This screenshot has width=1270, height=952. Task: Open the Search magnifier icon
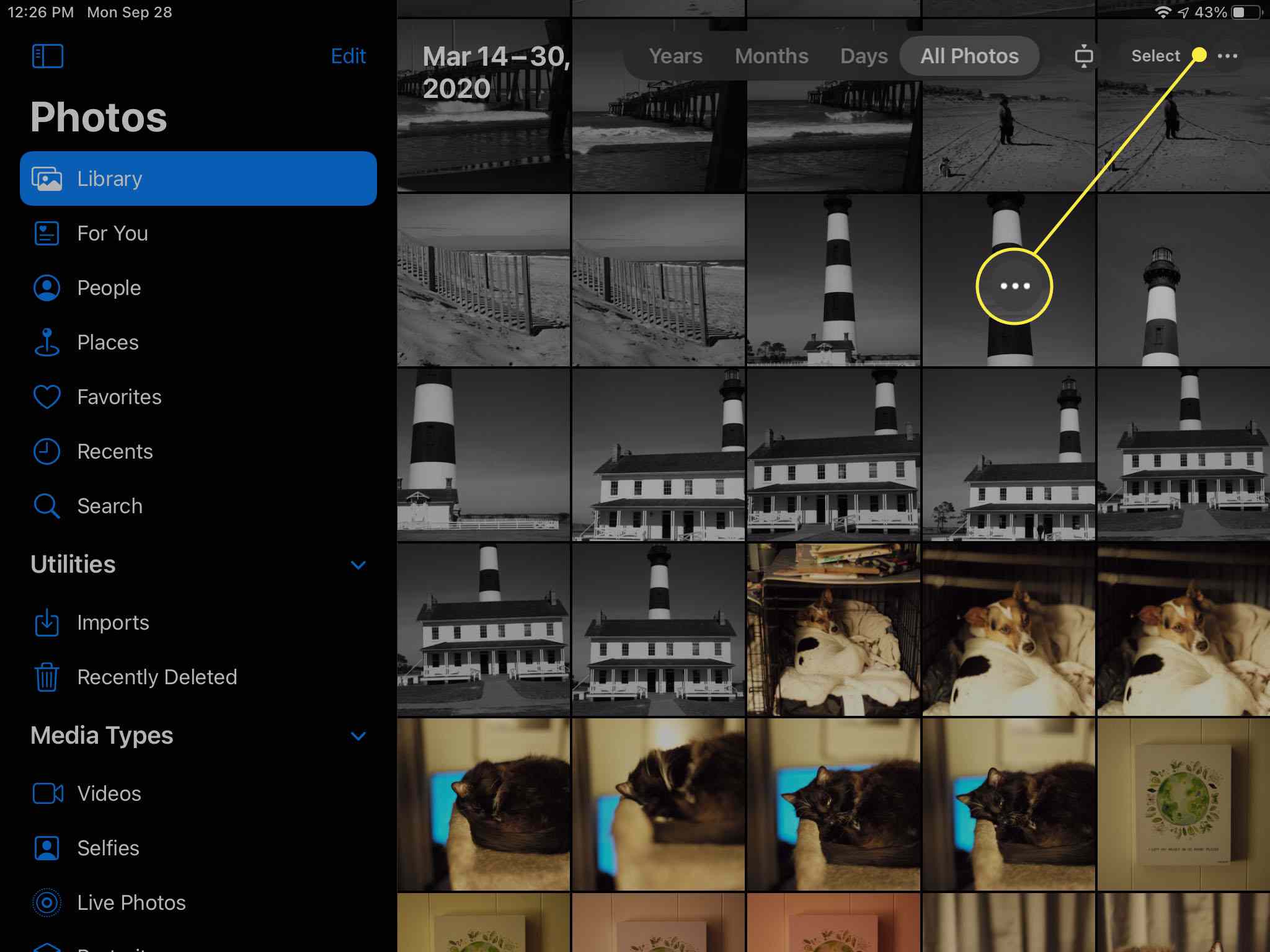coord(47,506)
